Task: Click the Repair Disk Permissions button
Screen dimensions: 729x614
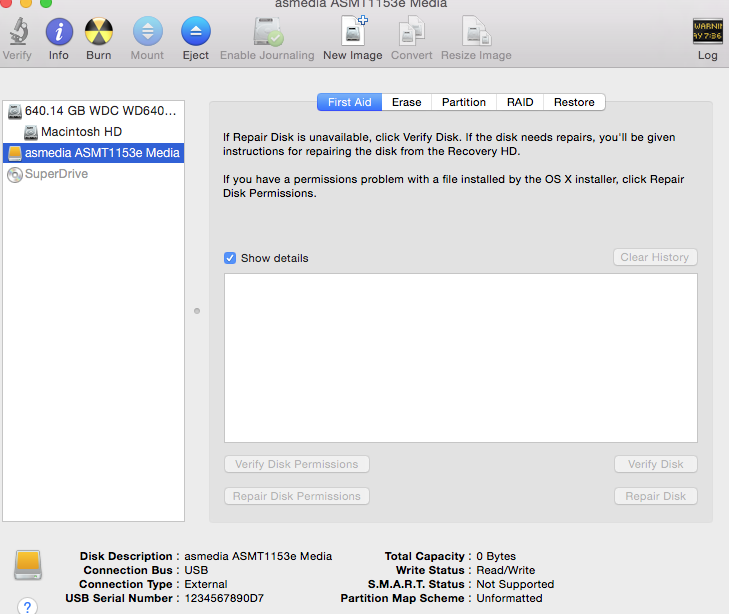Action: click(x=297, y=496)
